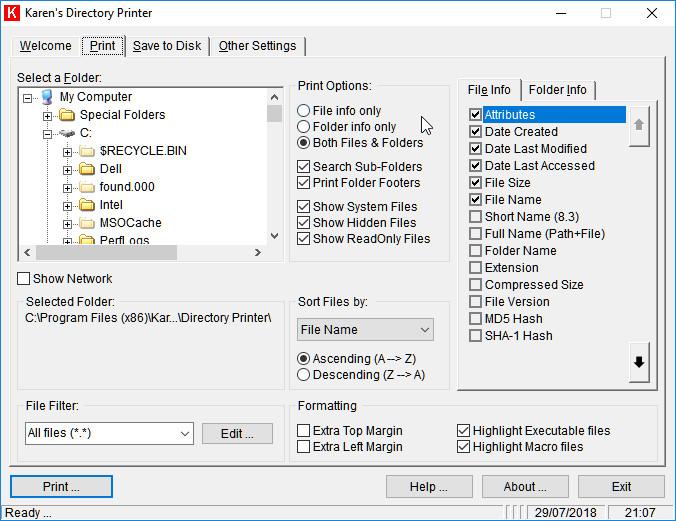Click the My Computer icon in folder tree

[x=47, y=97]
